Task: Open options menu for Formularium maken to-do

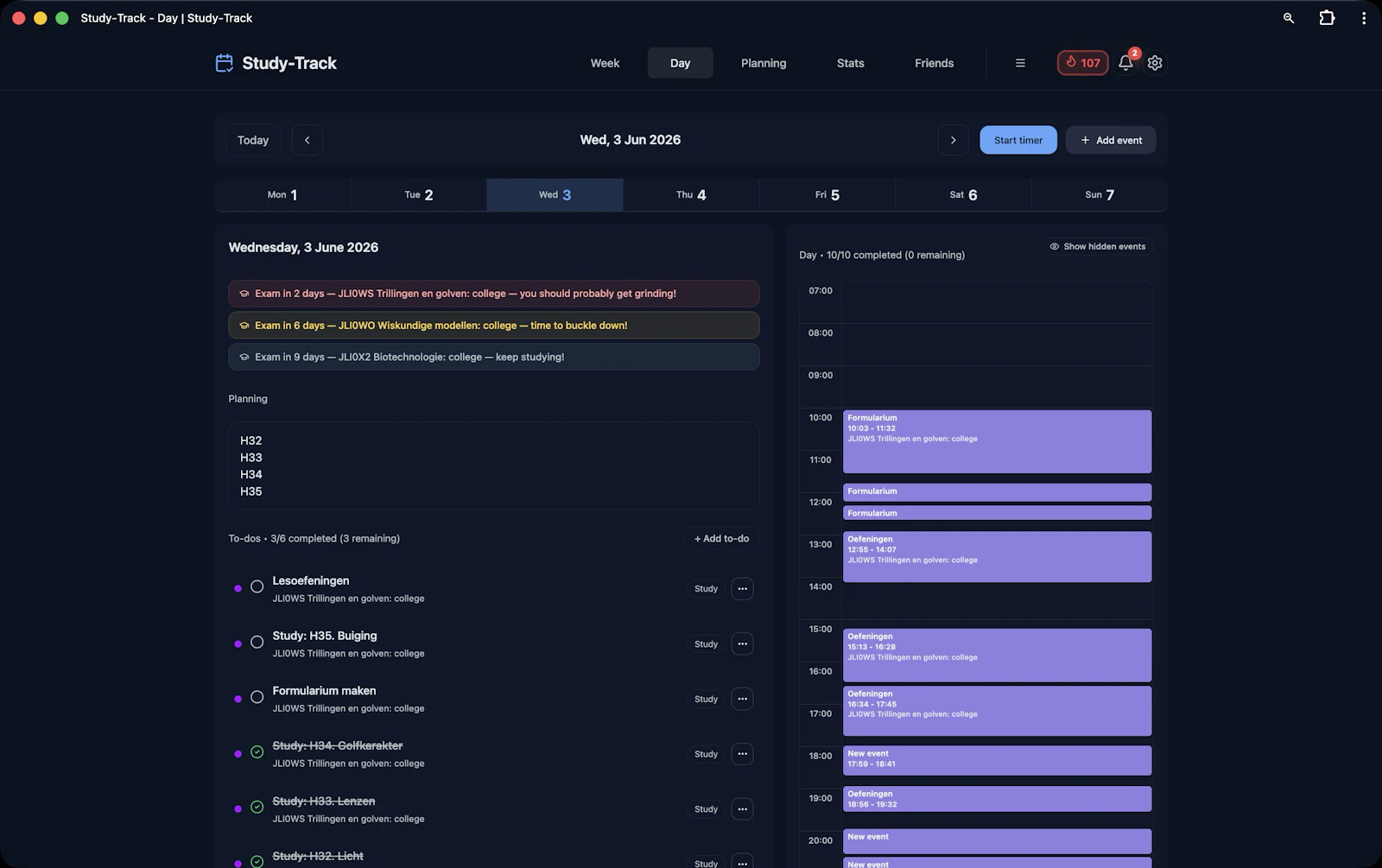Action: coord(742,699)
